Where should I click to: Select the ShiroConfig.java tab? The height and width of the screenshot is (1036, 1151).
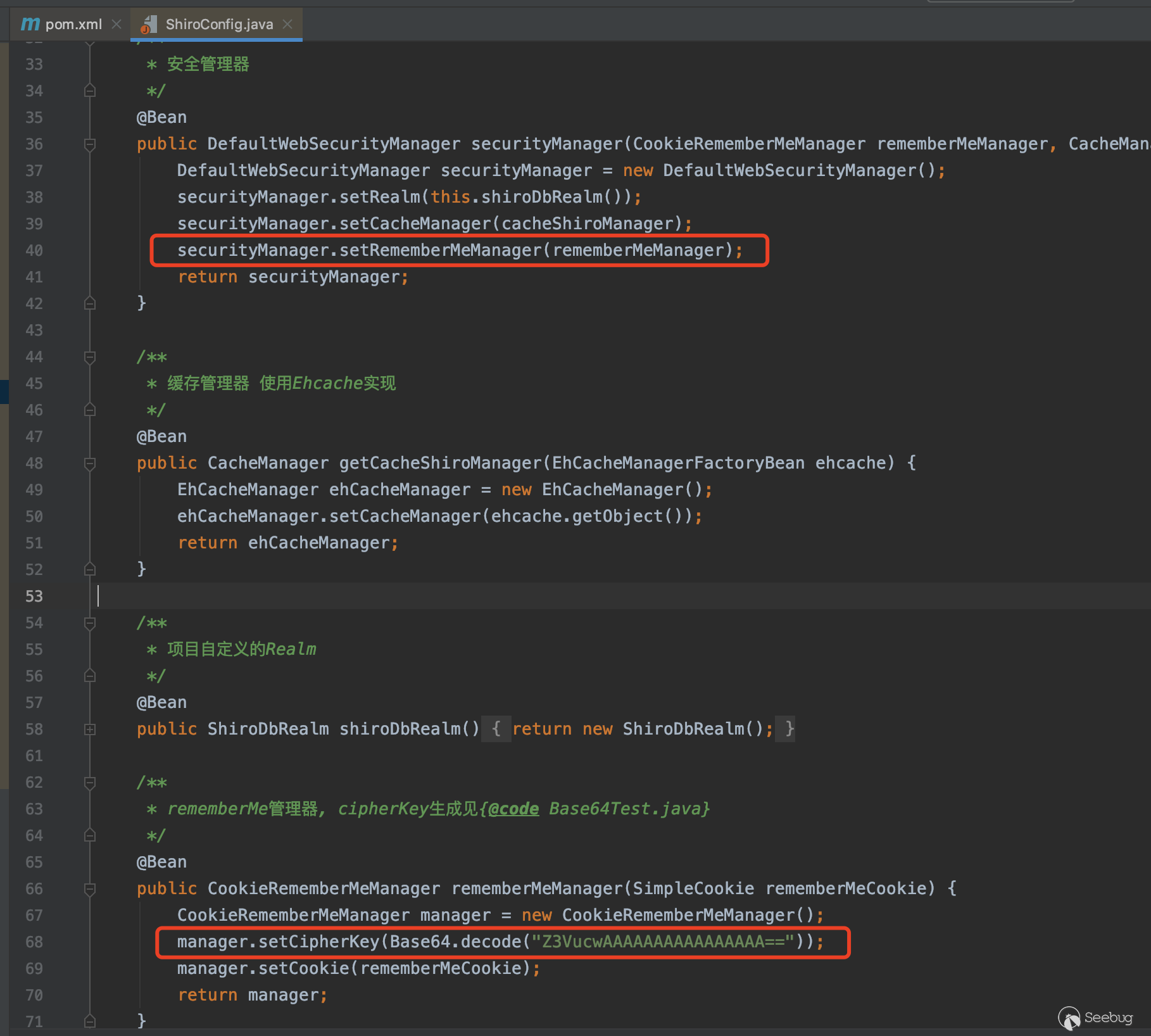click(219, 24)
